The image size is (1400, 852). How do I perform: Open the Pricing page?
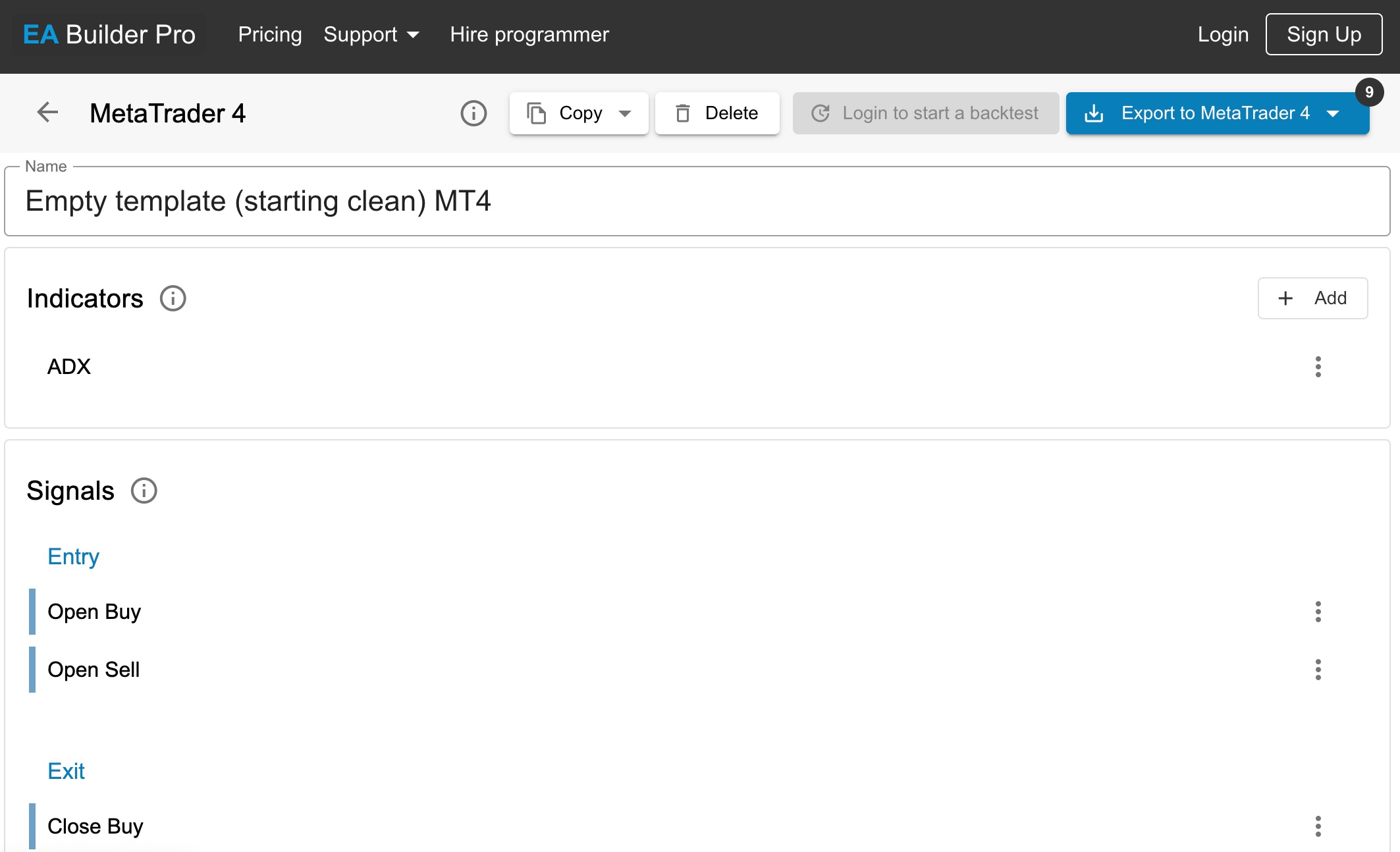[270, 34]
